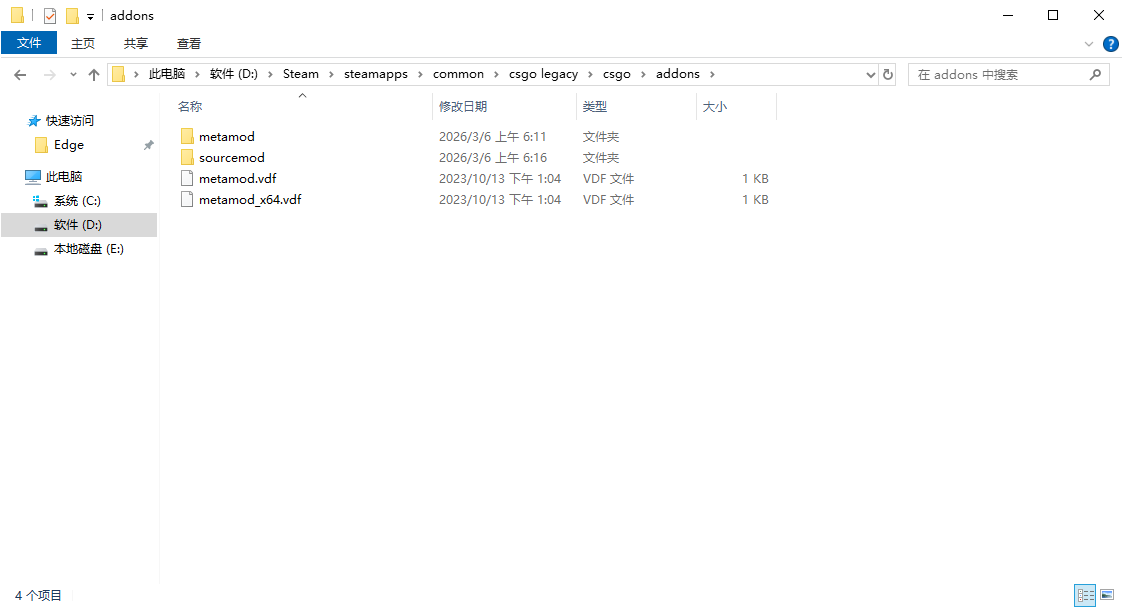The height and width of the screenshot is (608, 1123).
Task: Click csgo breadcrumb segment
Action: point(617,74)
